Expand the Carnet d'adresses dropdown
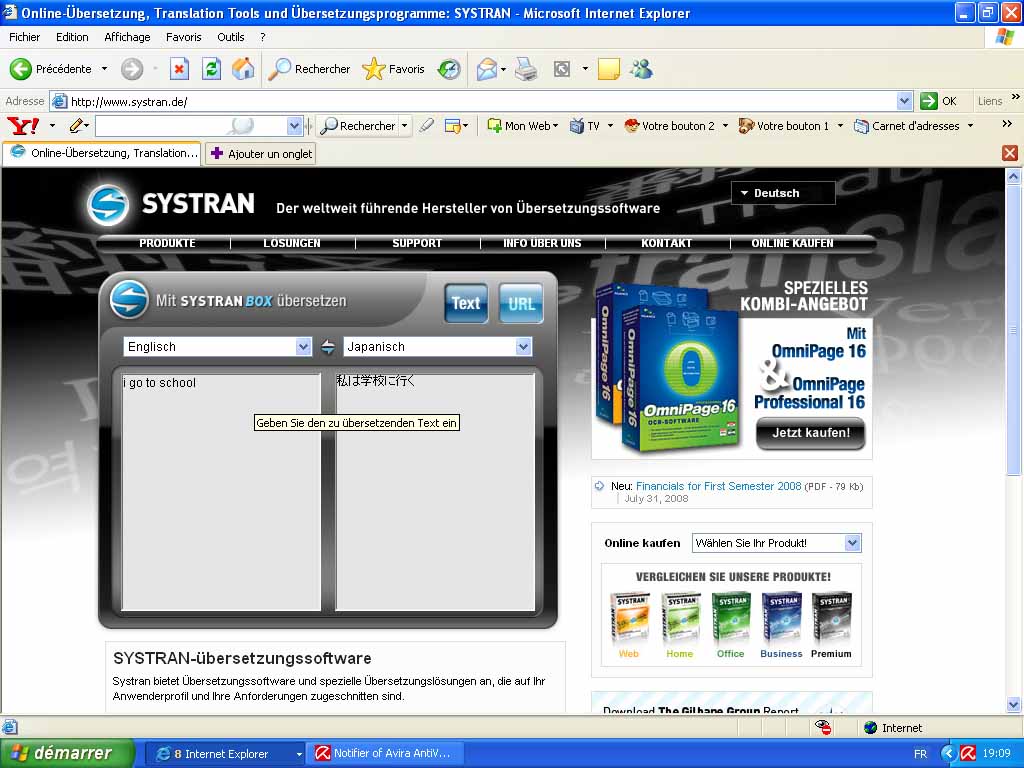 point(970,125)
